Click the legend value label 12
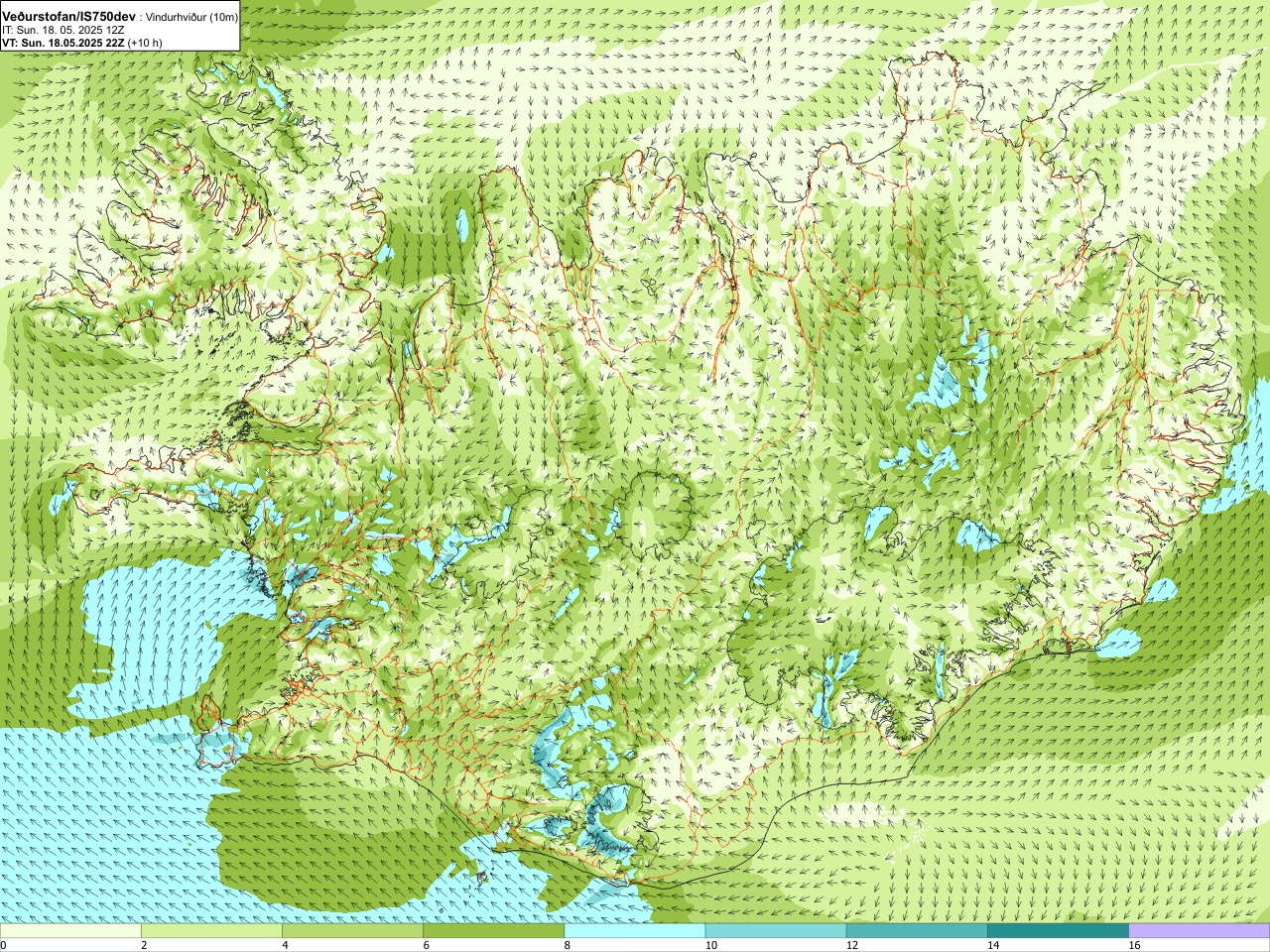 coord(852,945)
